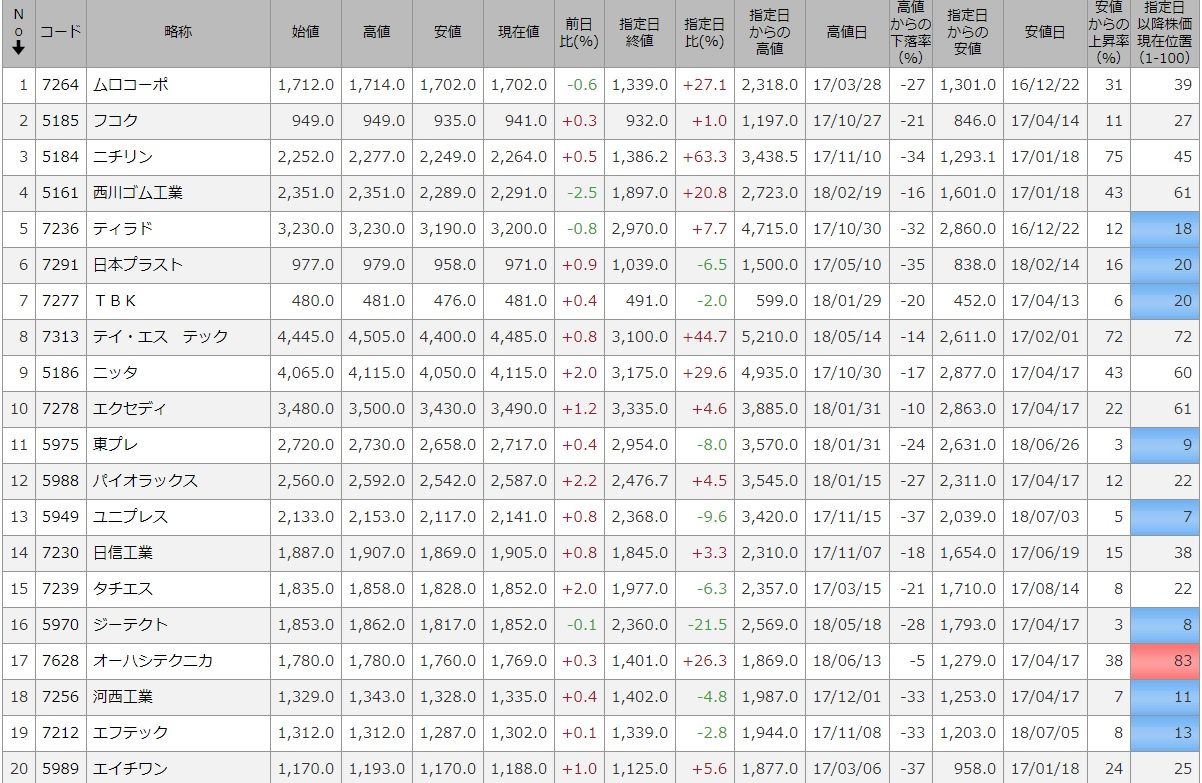The height and width of the screenshot is (783, 1202).
Task: Select the ＴＢＫ company name
Action: [x=115, y=301]
